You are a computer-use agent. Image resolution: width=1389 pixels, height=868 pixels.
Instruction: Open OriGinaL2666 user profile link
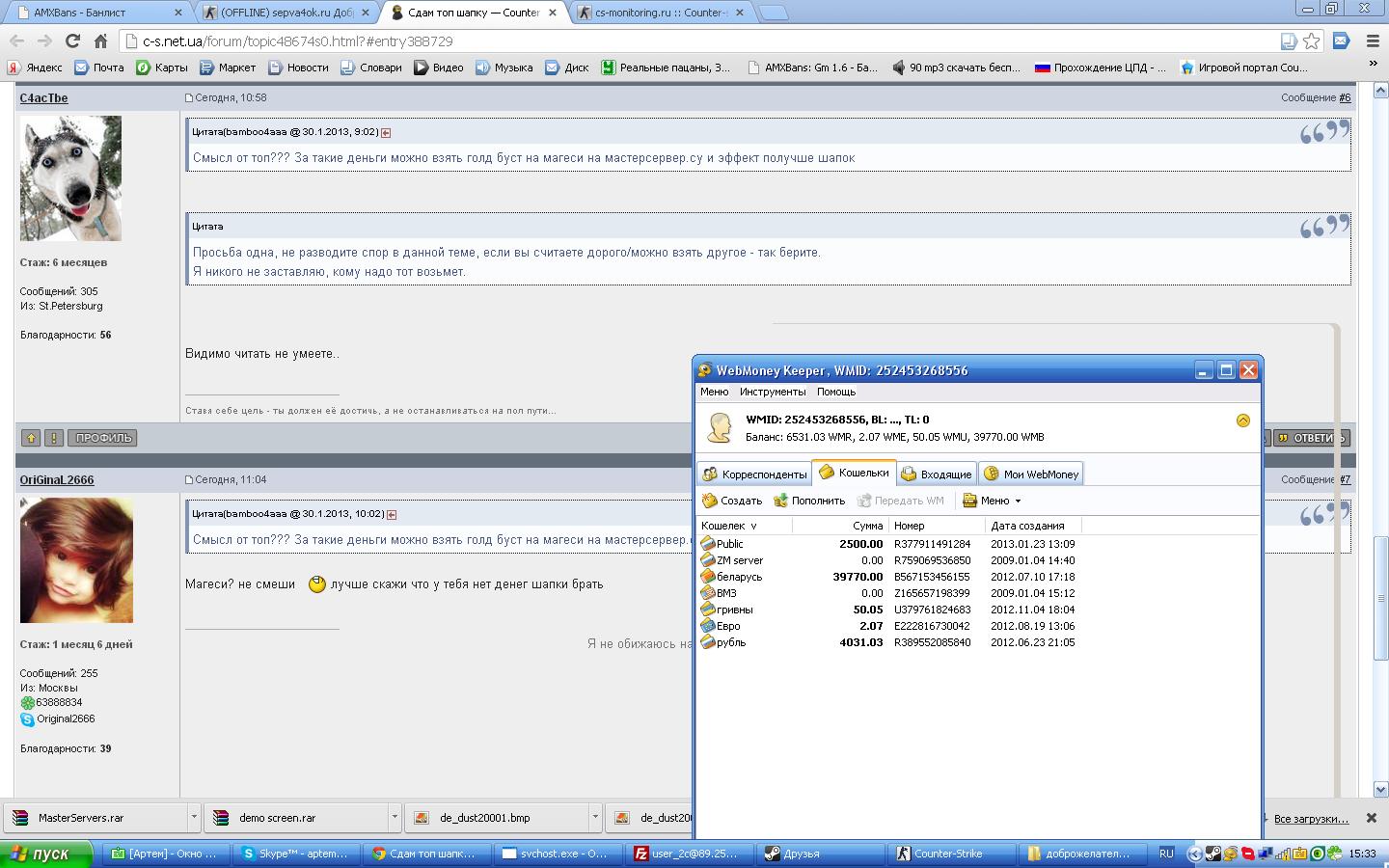(x=57, y=479)
